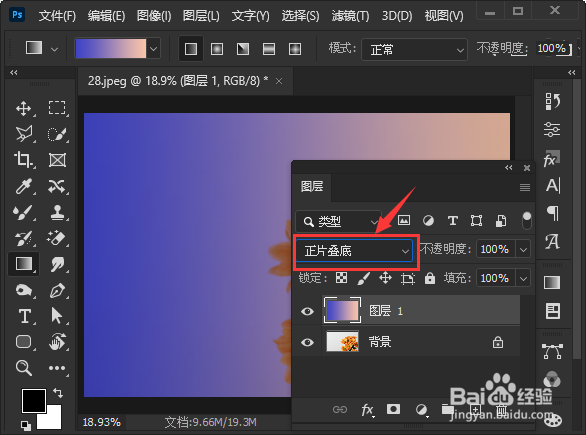Screen dimensions: 586x435
Task: Select the Eraser tool
Action: click(x=57, y=238)
